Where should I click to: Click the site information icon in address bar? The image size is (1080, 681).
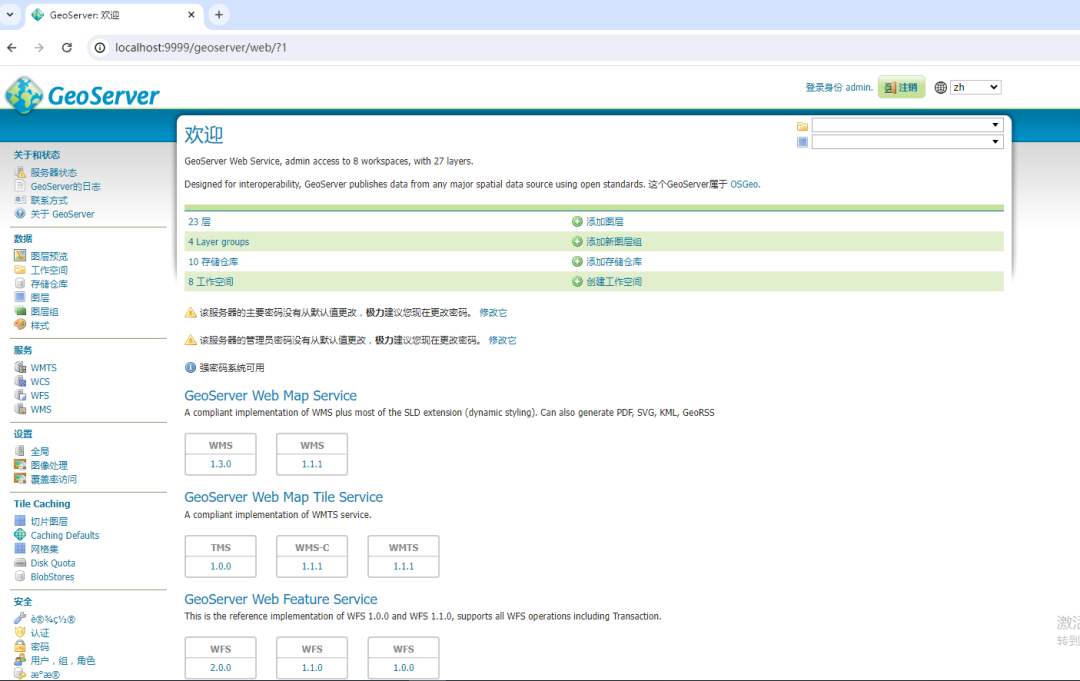pyautogui.click(x=100, y=48)
